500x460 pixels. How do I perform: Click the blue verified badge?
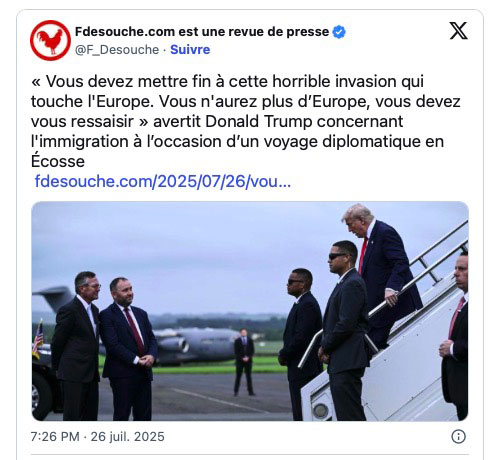pos(339,32)
